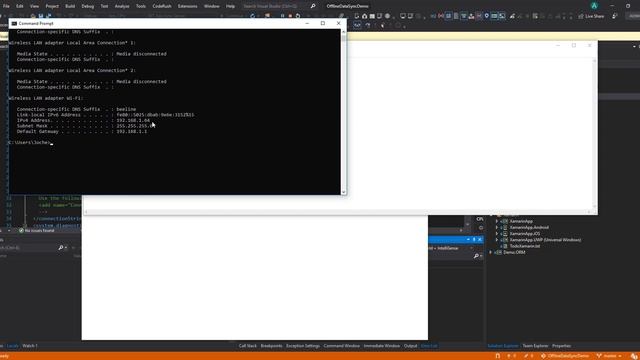The width and height of the screenshot is (640, 360).
Task: Close the blue-highlighted tool panel
Action: (480, 239)
